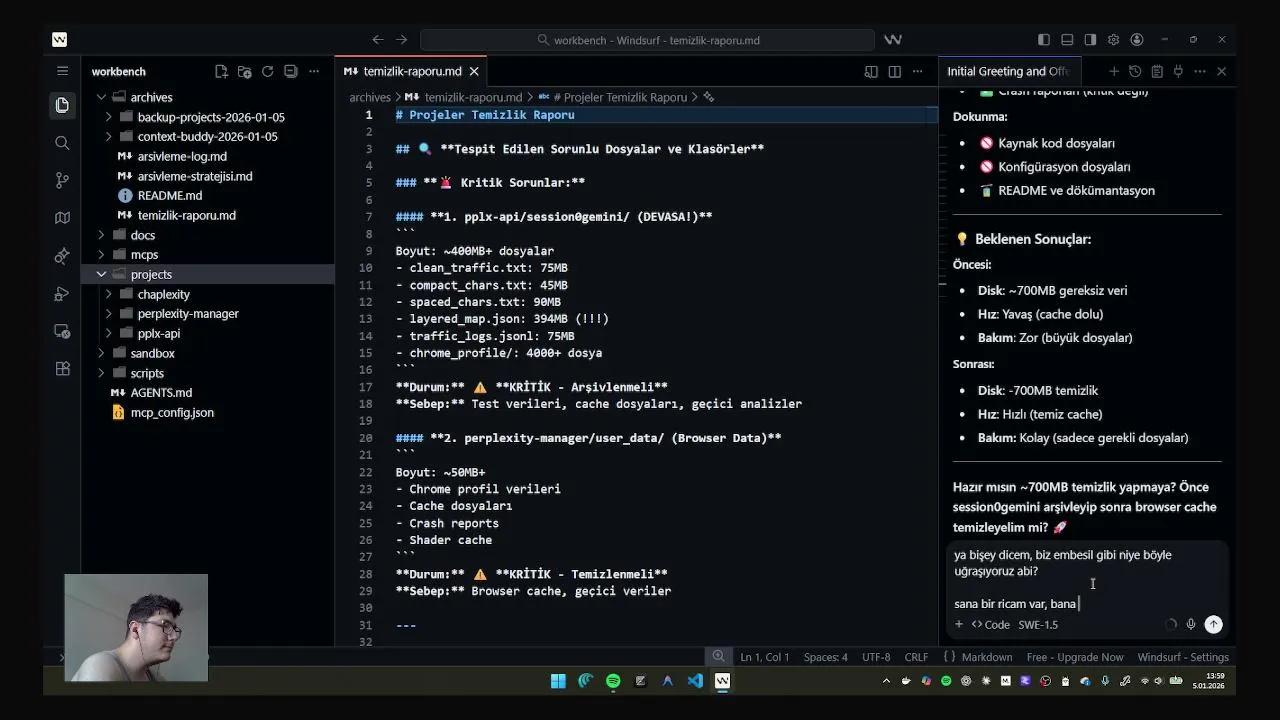Click archives breadcrumb segment

pyautogui.click(x=370, y=97)
